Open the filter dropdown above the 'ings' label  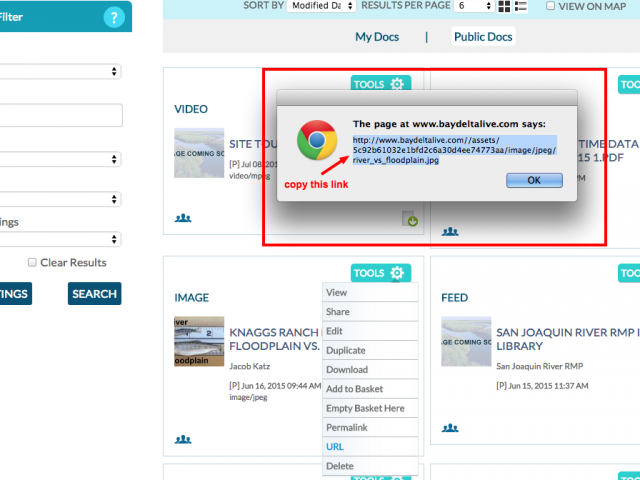click(x=60, y=199)
